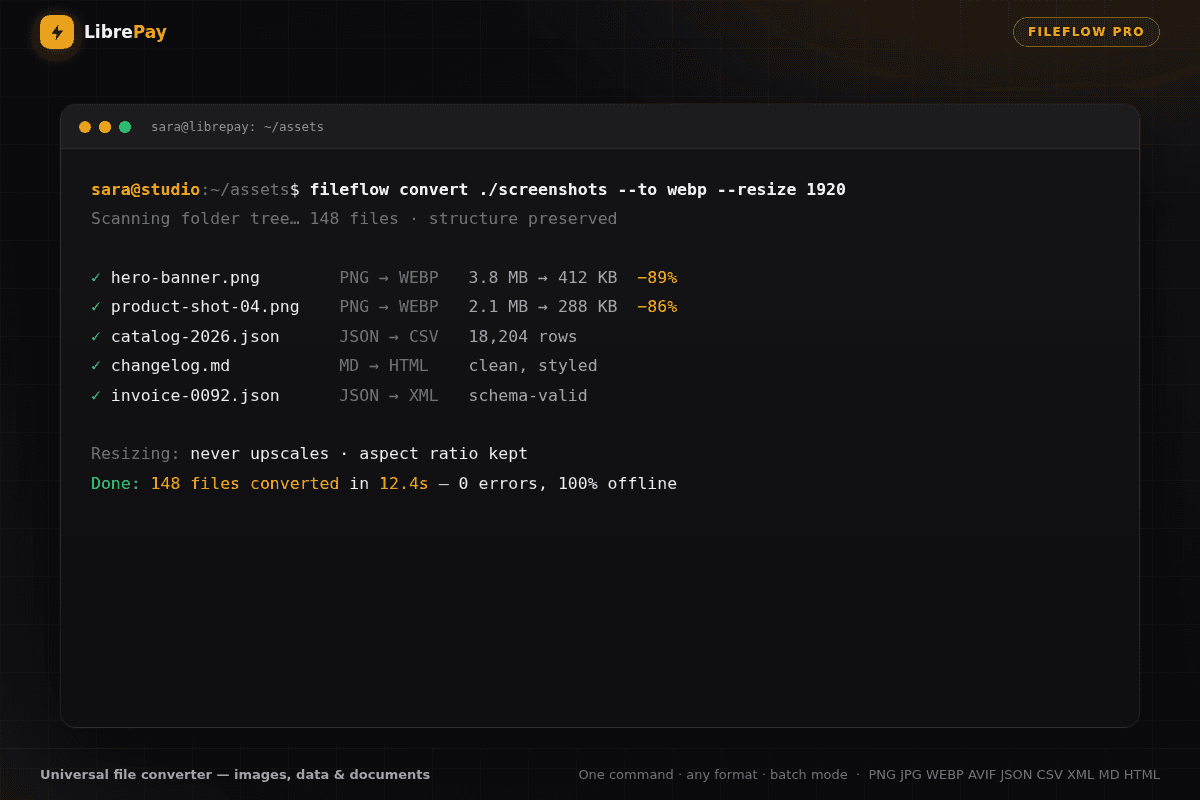Click the green Done: label
This screenshot has height=800, width=1200.
pos(116,483)
